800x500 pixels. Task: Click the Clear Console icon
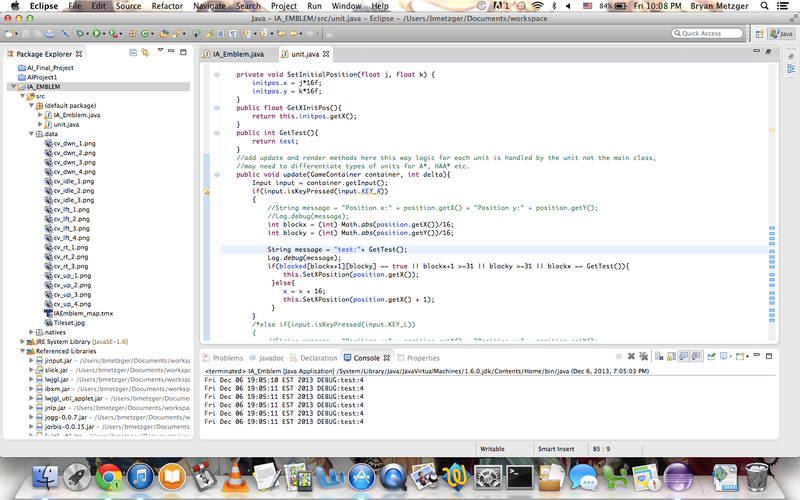click(x=659, y=357)
